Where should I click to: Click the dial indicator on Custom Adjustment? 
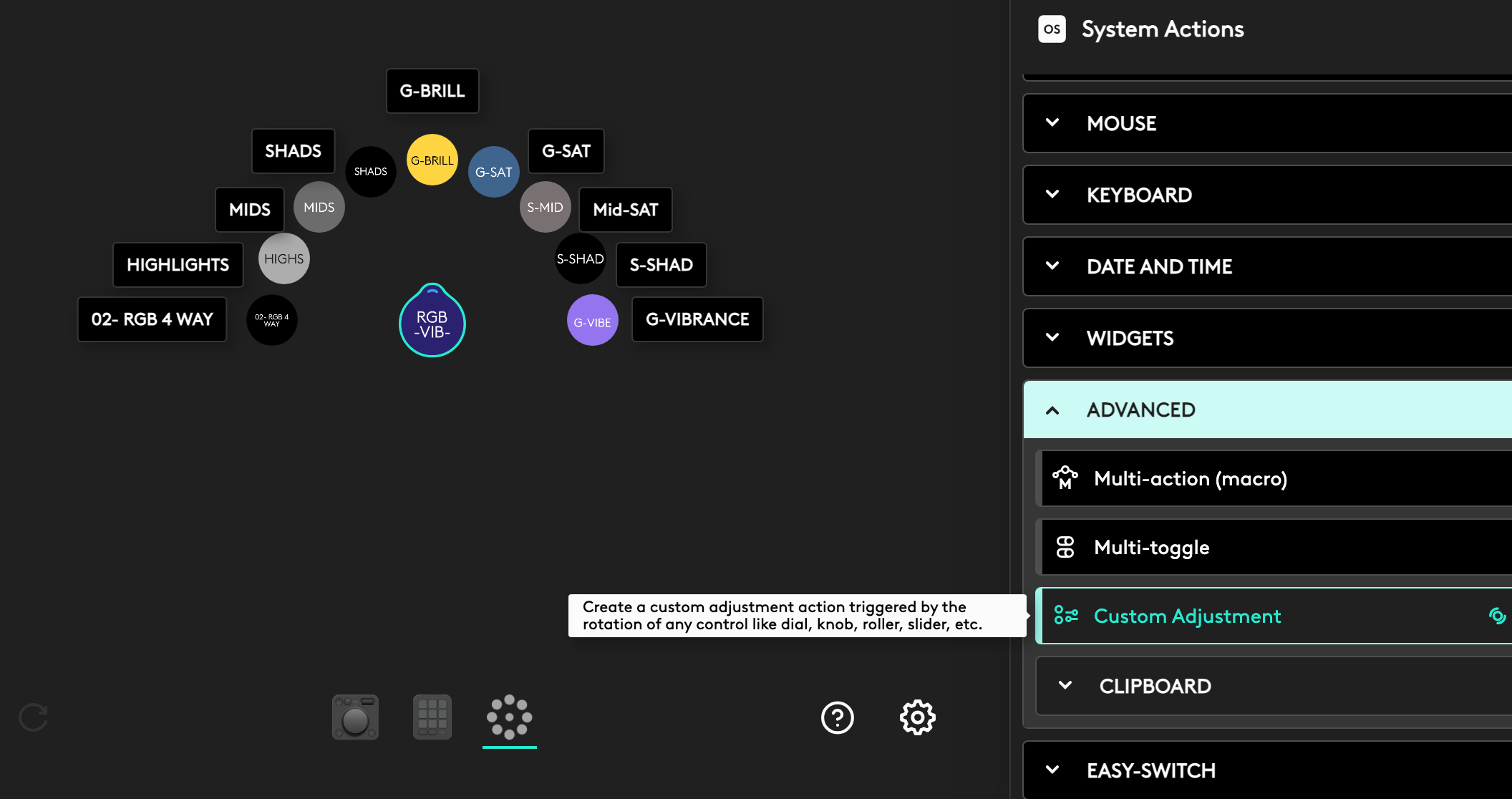1496,616
